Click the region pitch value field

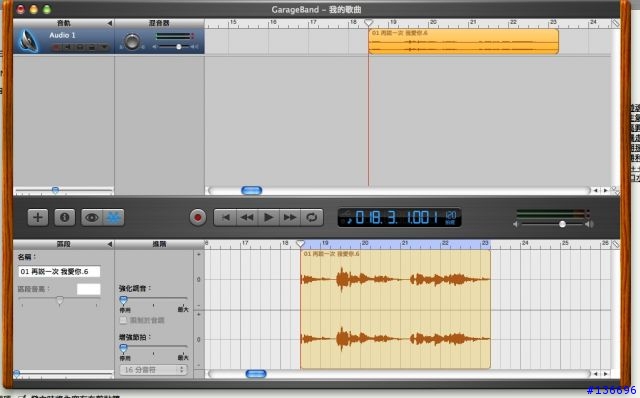89,289
